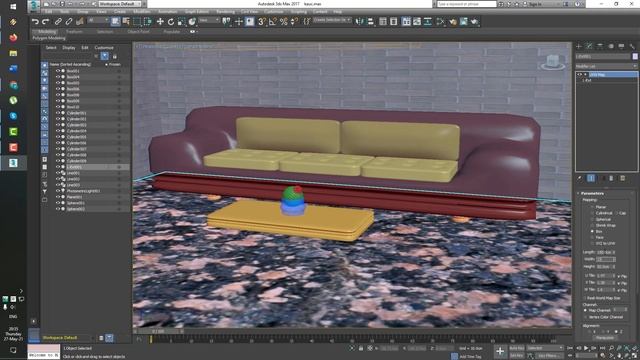640x360 pixels.
Task: Switch to the Freeform ribbon tab
Action: coord(74,31)
